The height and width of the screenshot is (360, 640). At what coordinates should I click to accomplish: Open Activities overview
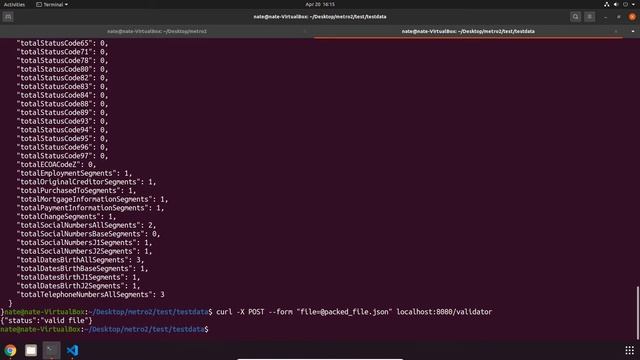tap(14, 4)
